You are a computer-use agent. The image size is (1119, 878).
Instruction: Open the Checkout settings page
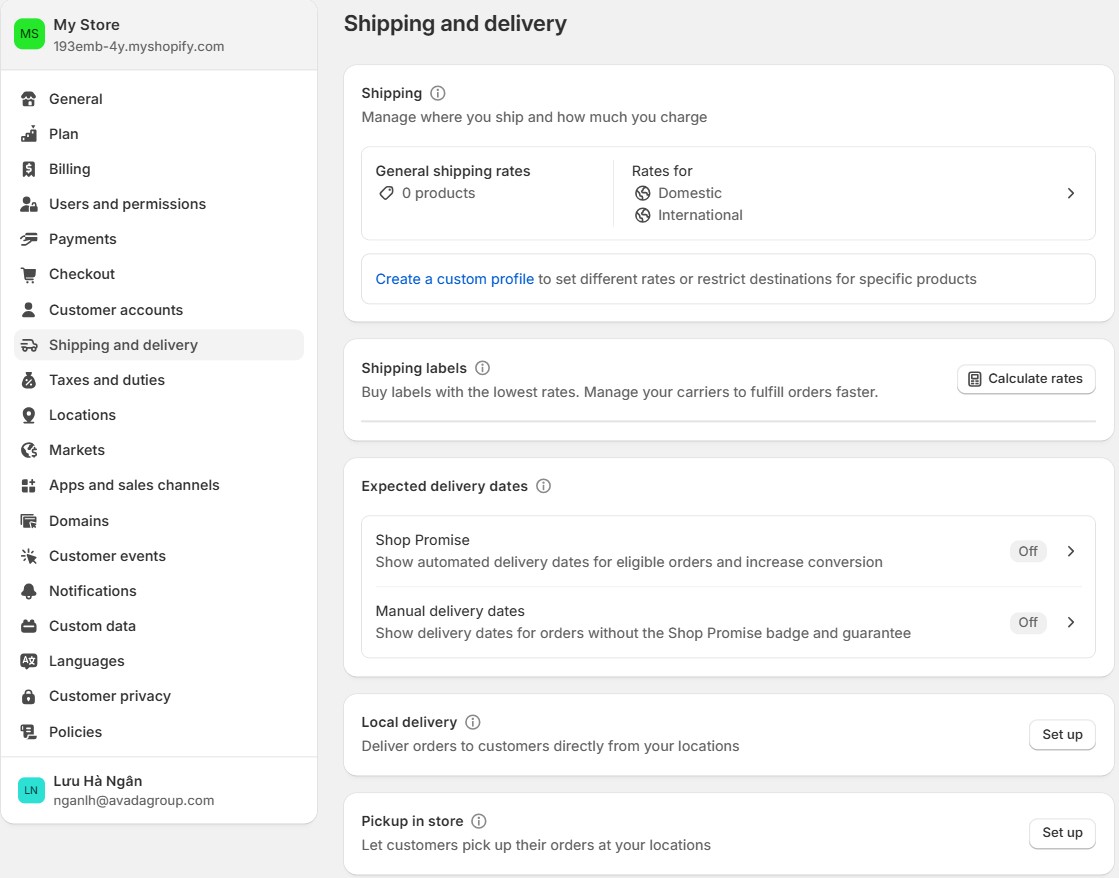pyautogui.click(x=158, y=274)
